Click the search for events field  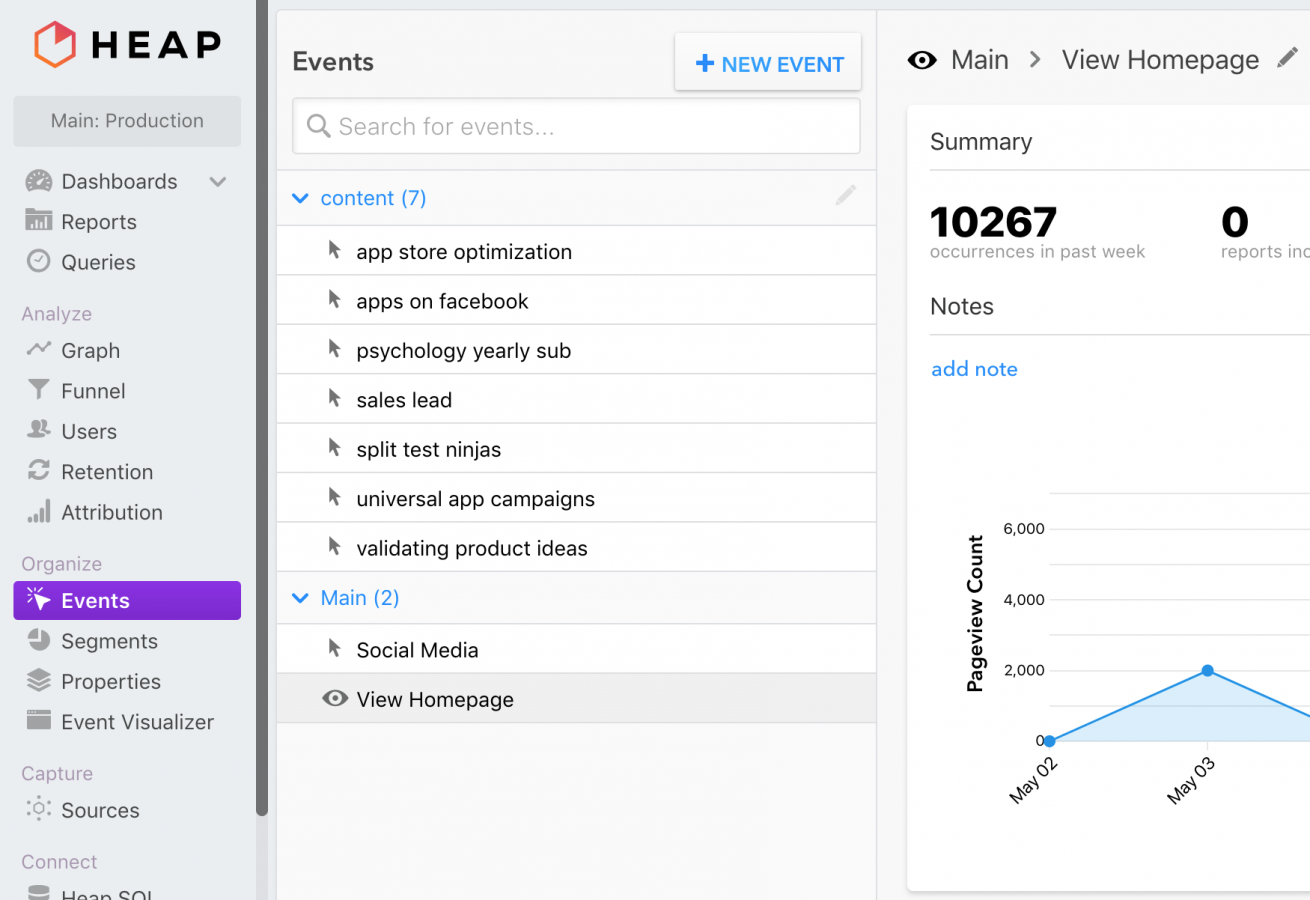[576, 126]
